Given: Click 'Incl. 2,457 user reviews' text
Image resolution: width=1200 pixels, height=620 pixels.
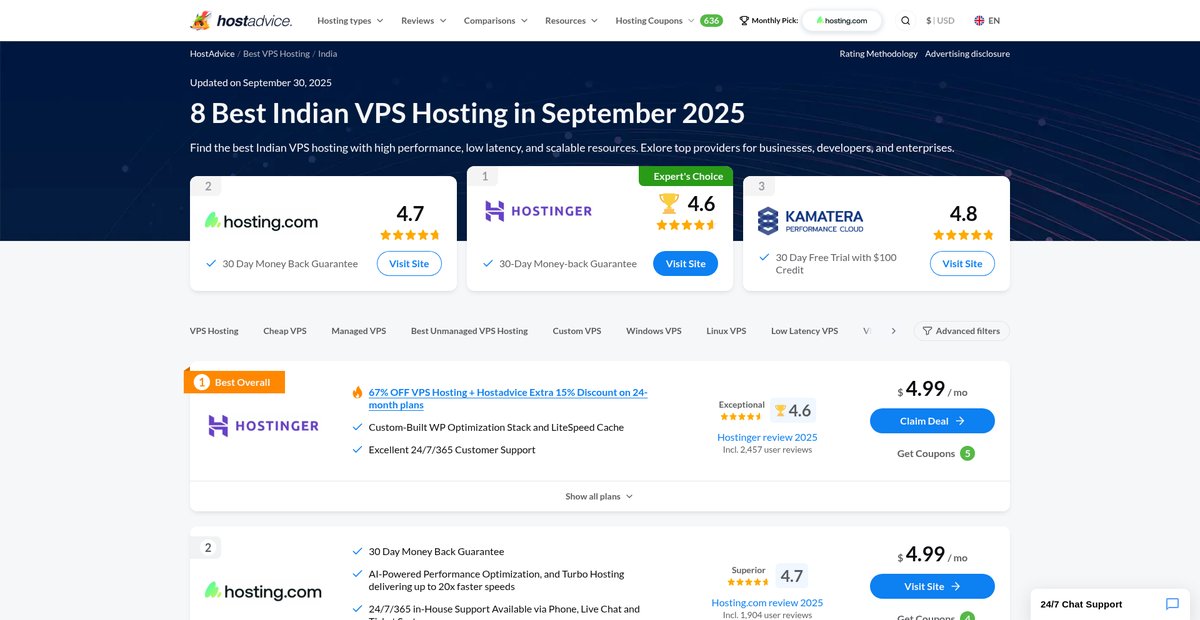Looking at the screenshot, I should (x=767, y=450).
